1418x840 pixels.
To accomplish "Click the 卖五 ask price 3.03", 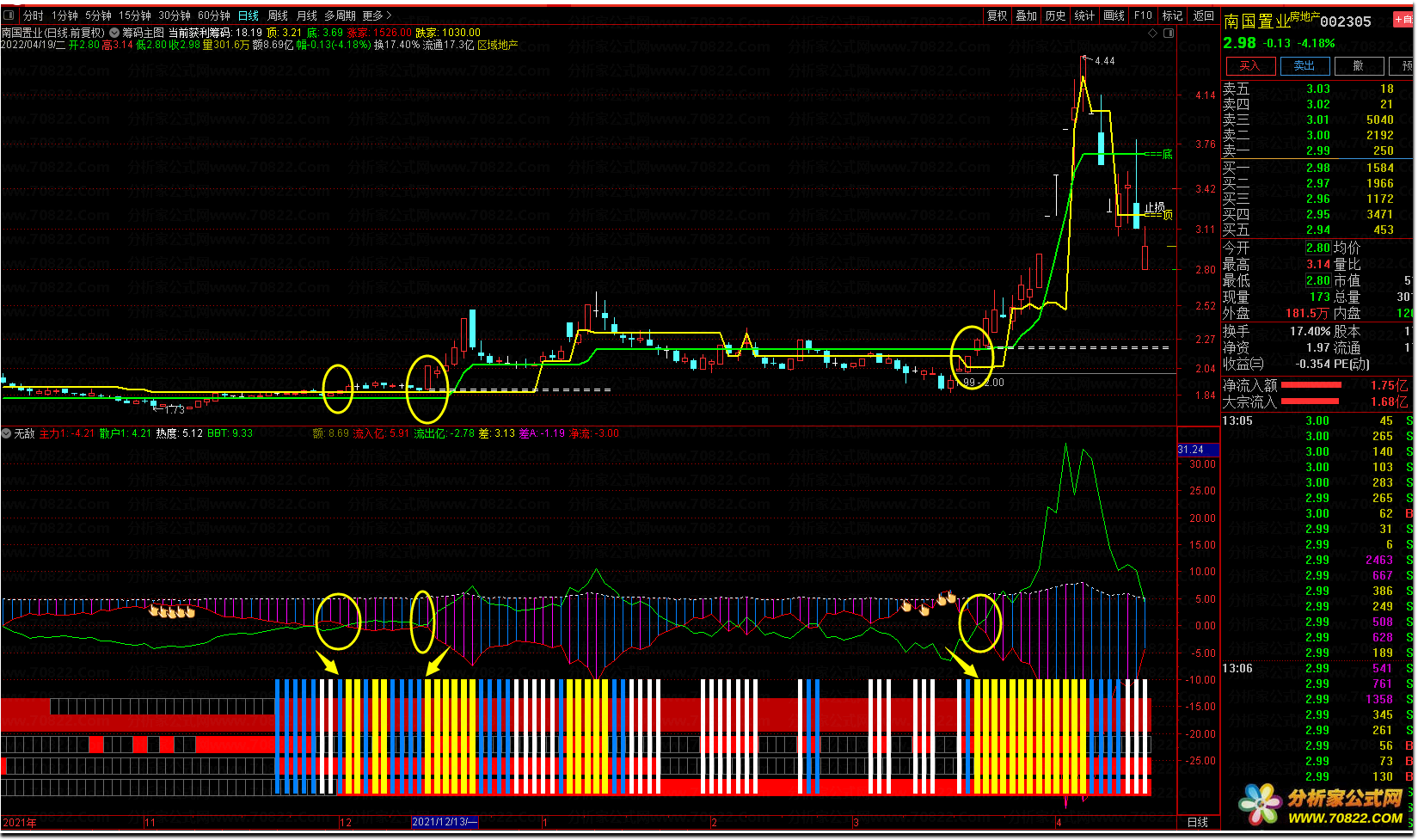I will tap(1317, 89).
